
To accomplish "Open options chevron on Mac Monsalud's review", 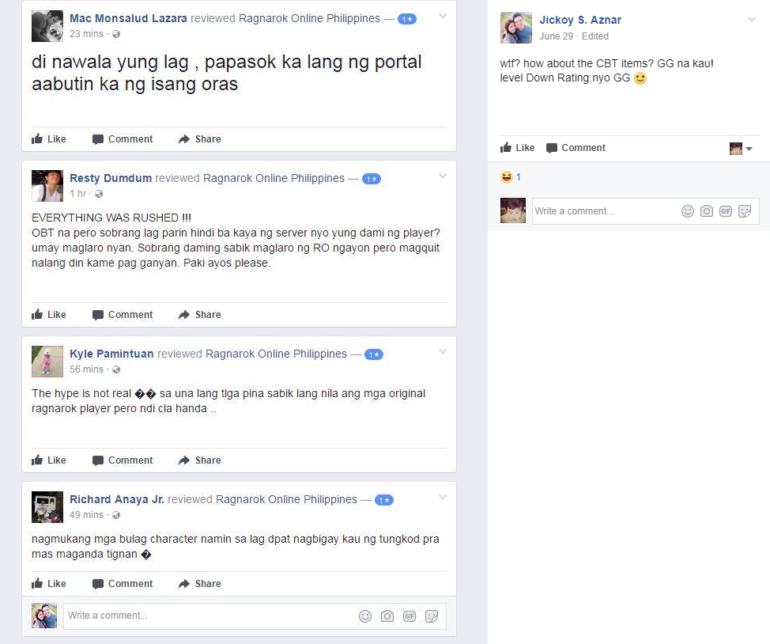I will click(442, 17).
